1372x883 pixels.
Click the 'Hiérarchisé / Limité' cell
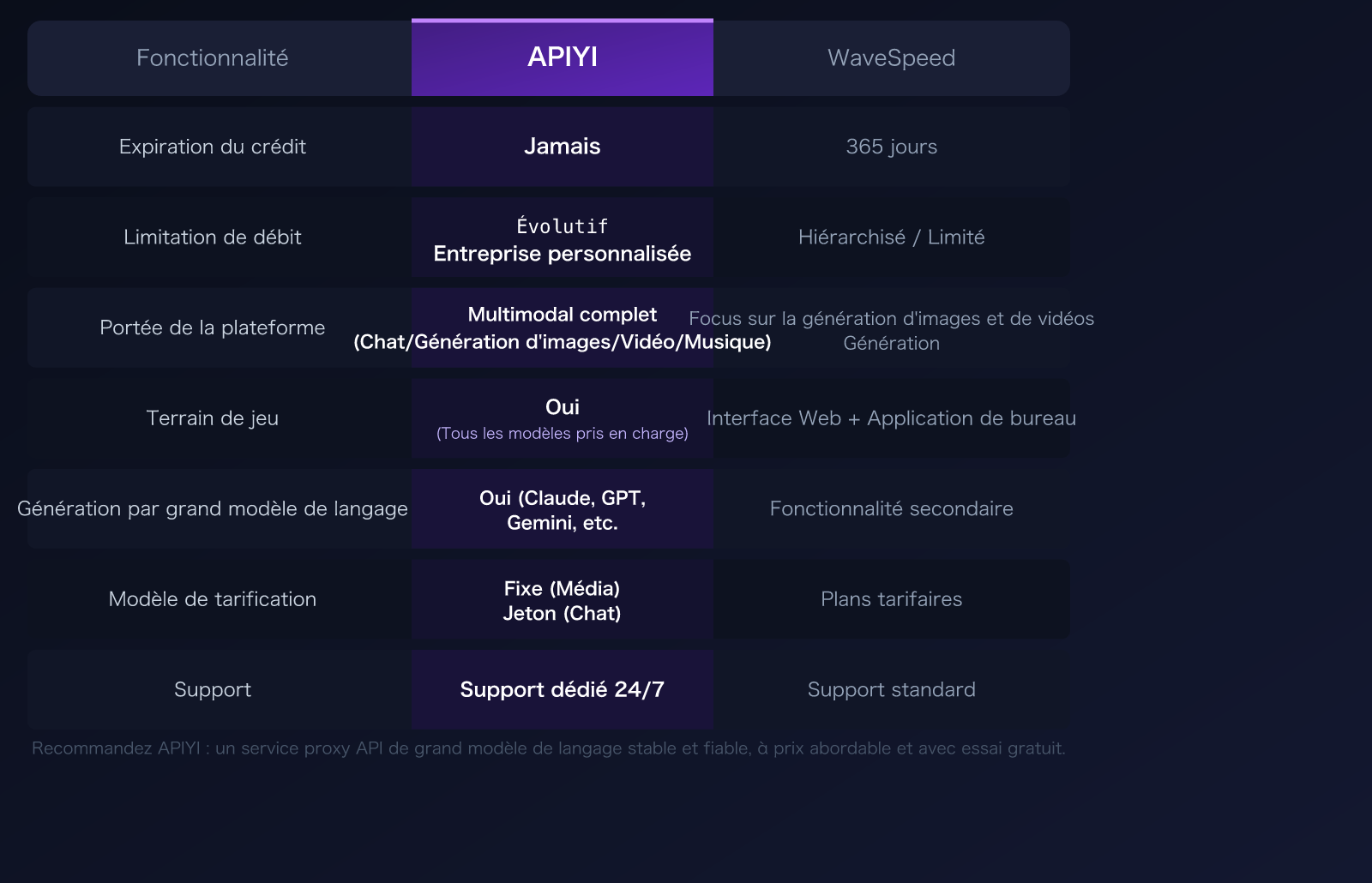(892, 237)
